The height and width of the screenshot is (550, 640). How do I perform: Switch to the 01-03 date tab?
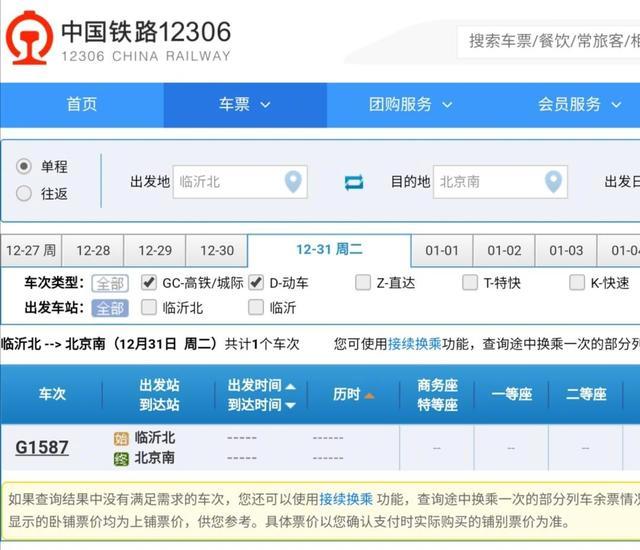click(x=566, y=251)
